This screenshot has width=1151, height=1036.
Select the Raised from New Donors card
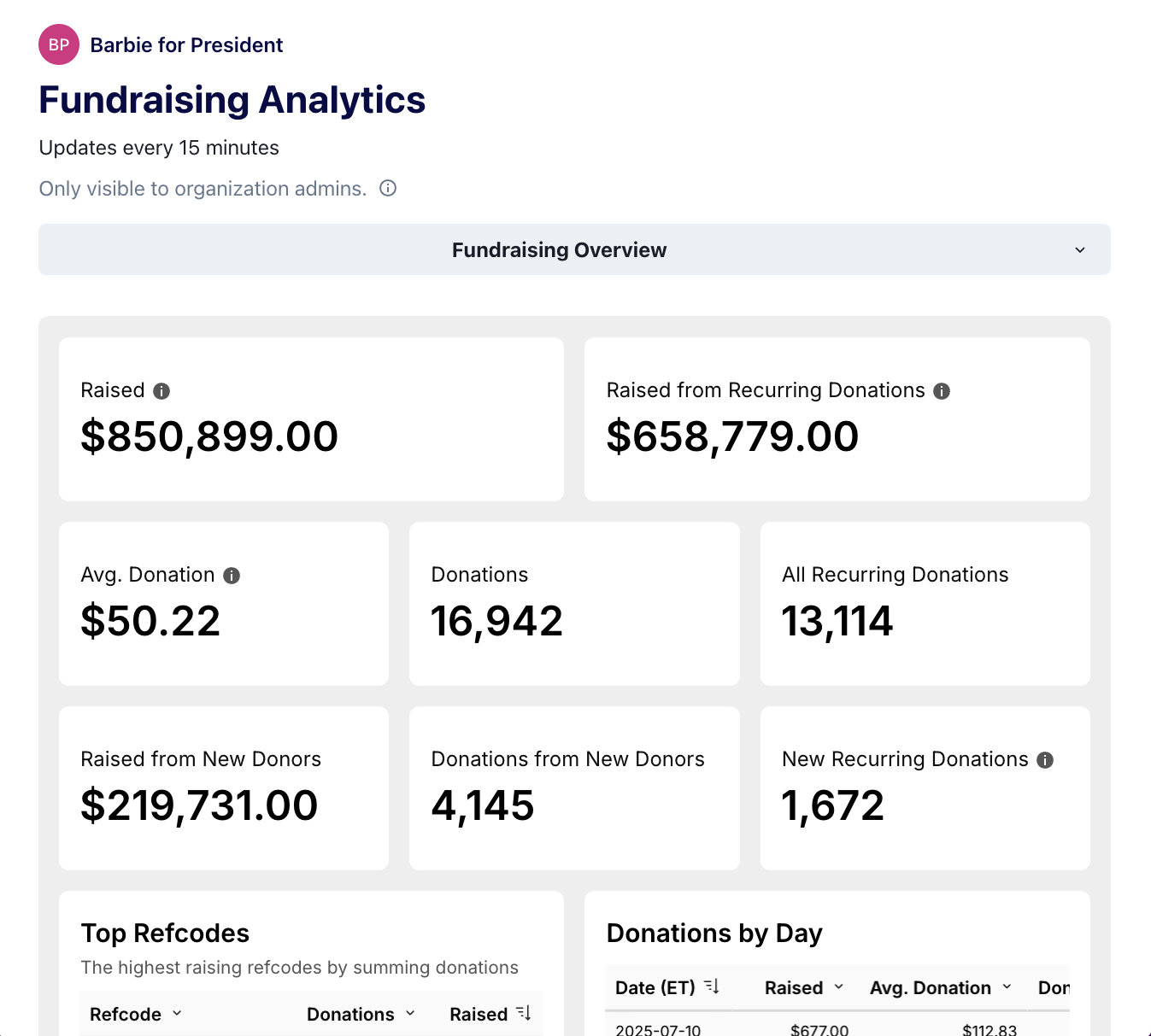[x=224, y=787]
